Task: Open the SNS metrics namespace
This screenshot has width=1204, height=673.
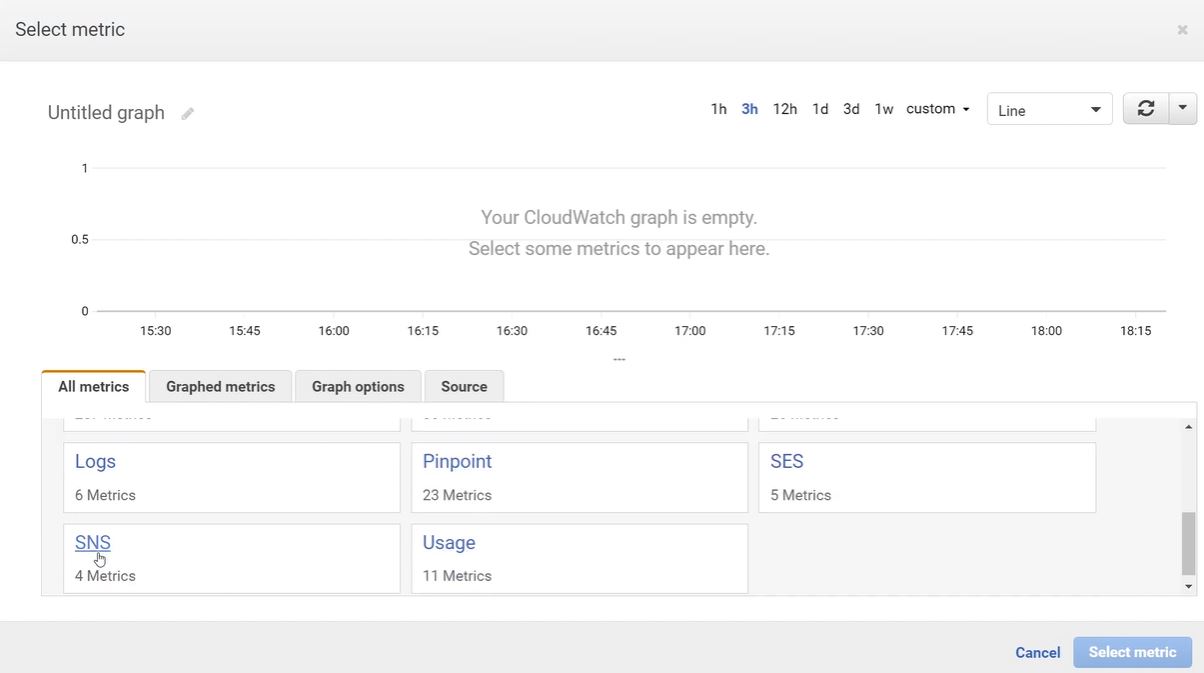Action: point(93,543)
